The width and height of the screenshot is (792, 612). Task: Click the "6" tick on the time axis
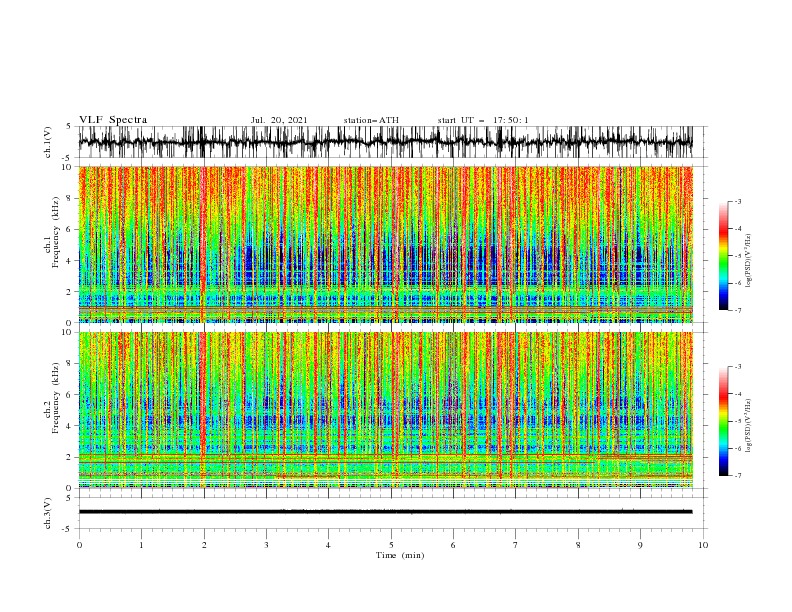point(453,545)
